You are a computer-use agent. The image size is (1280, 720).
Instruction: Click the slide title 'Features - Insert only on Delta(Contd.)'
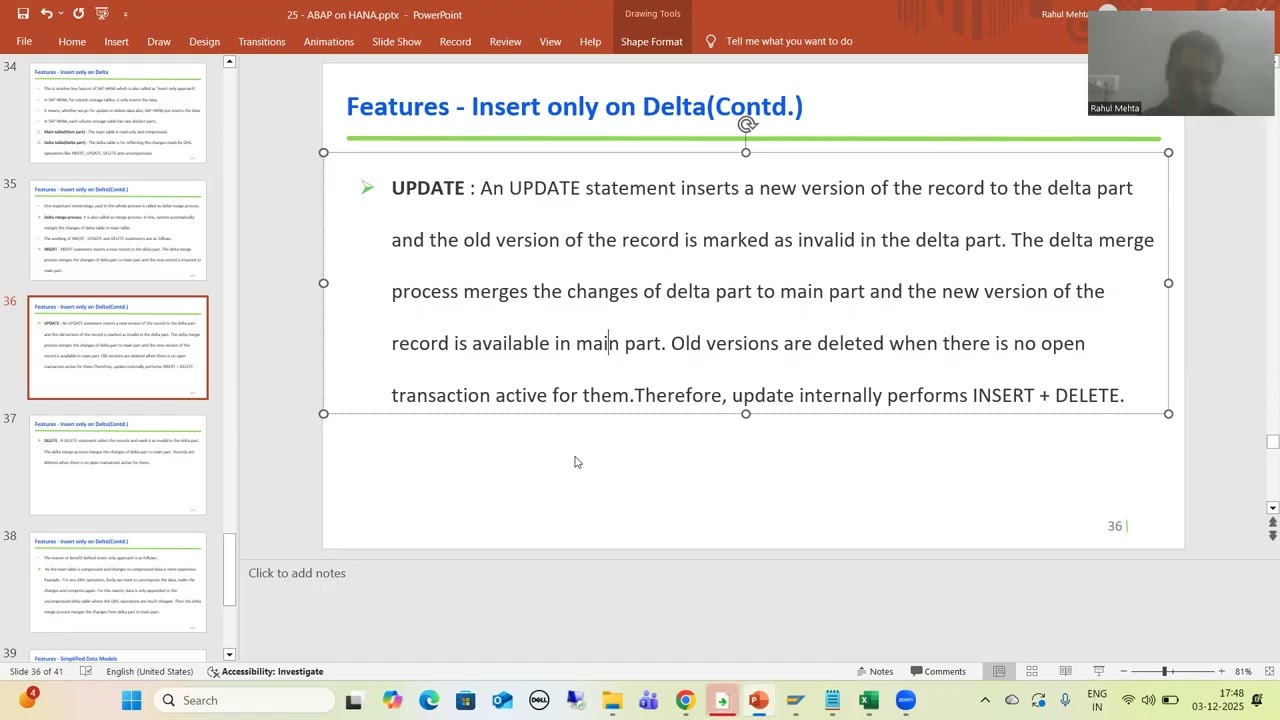tap(574, 106)
